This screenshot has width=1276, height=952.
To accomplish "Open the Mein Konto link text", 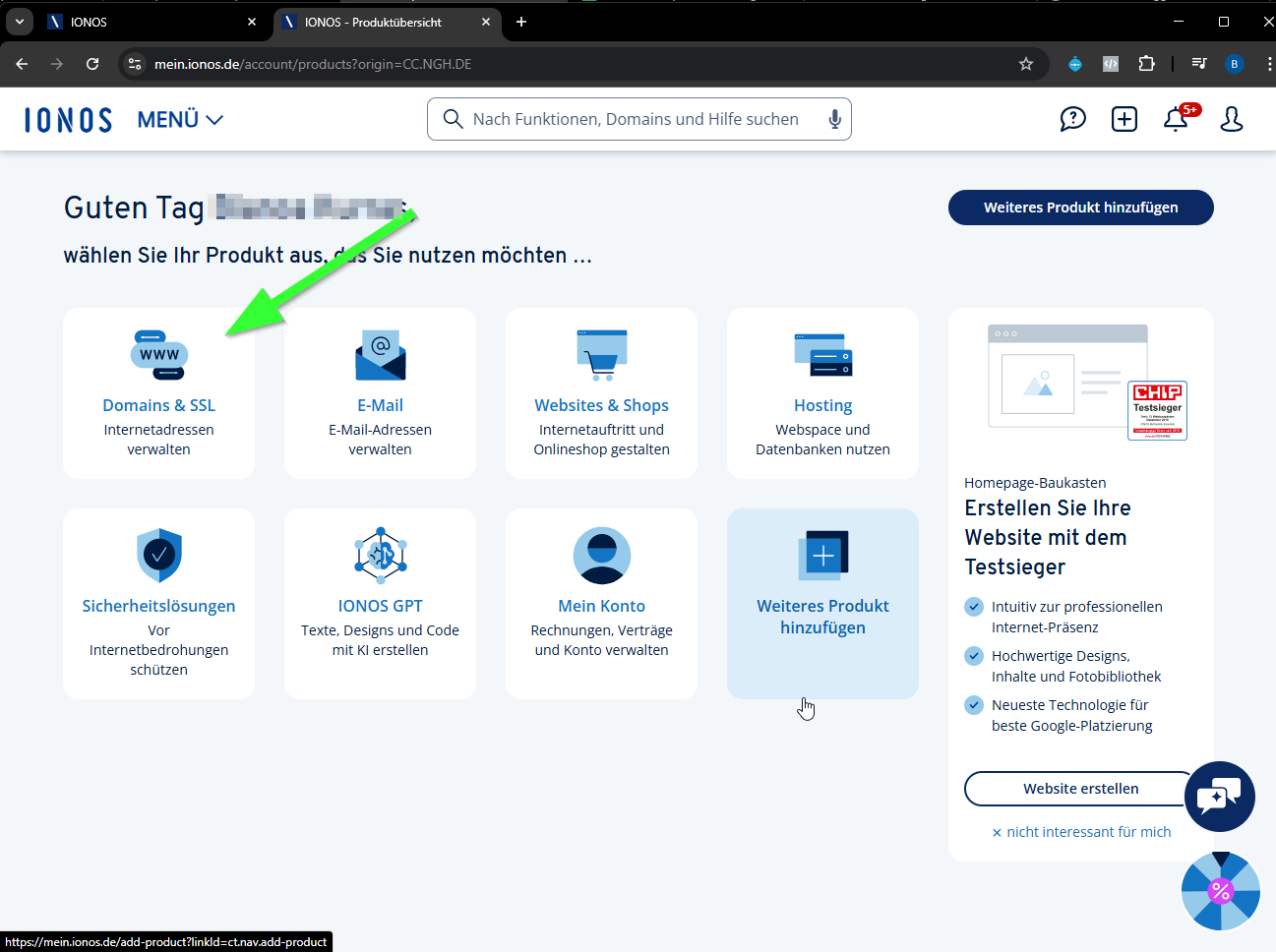I will click(602, 606).
